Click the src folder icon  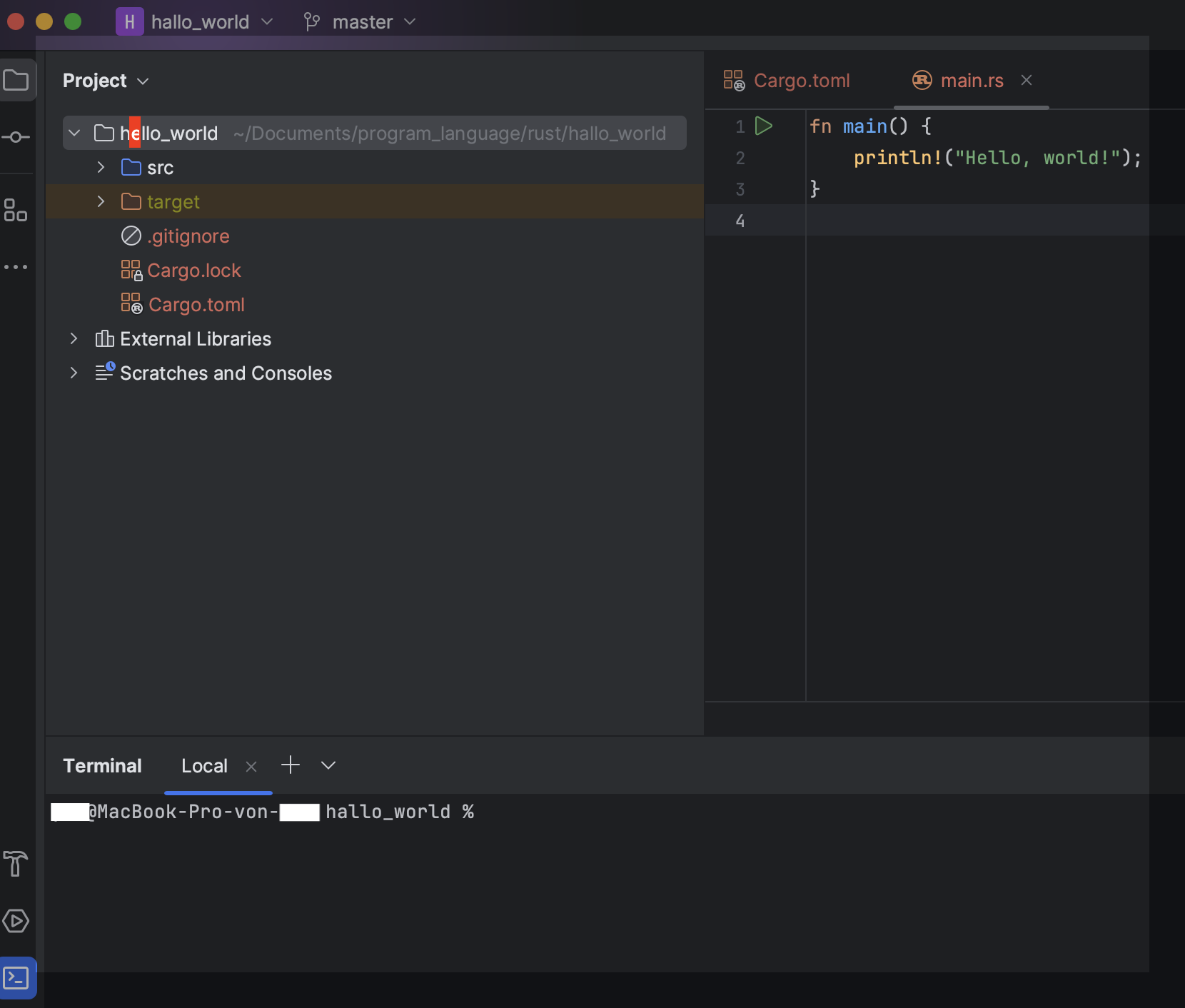tap(131, 167)
